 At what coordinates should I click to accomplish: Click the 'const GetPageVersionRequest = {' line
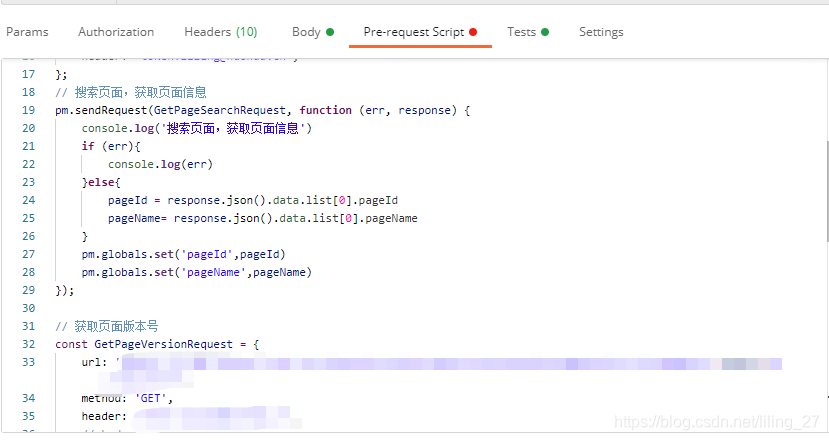[x=157, y=344]
